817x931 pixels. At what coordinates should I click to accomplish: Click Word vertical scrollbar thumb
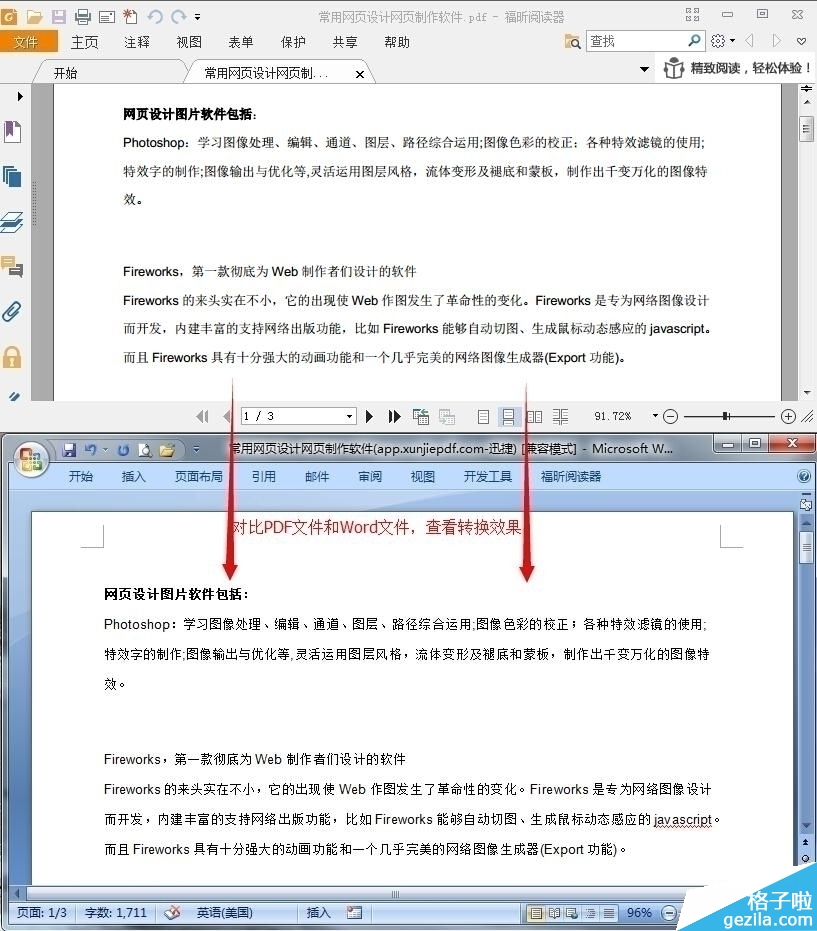806,549
